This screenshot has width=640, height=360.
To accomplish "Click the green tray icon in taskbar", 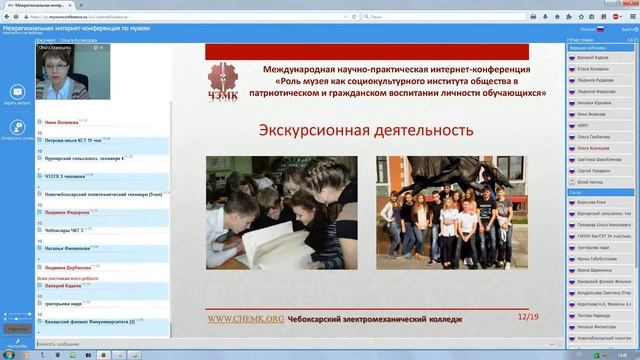I will [x=596, y=356].
